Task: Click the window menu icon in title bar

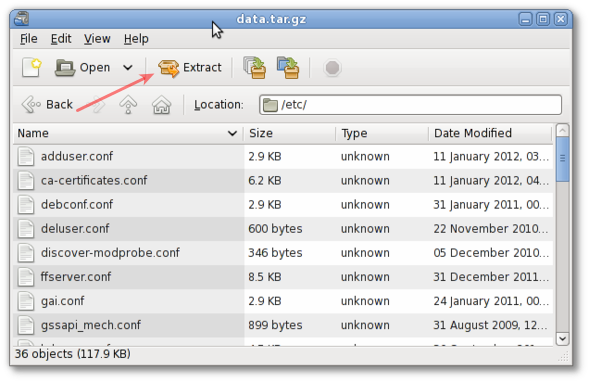Action: tap(22, 19)
